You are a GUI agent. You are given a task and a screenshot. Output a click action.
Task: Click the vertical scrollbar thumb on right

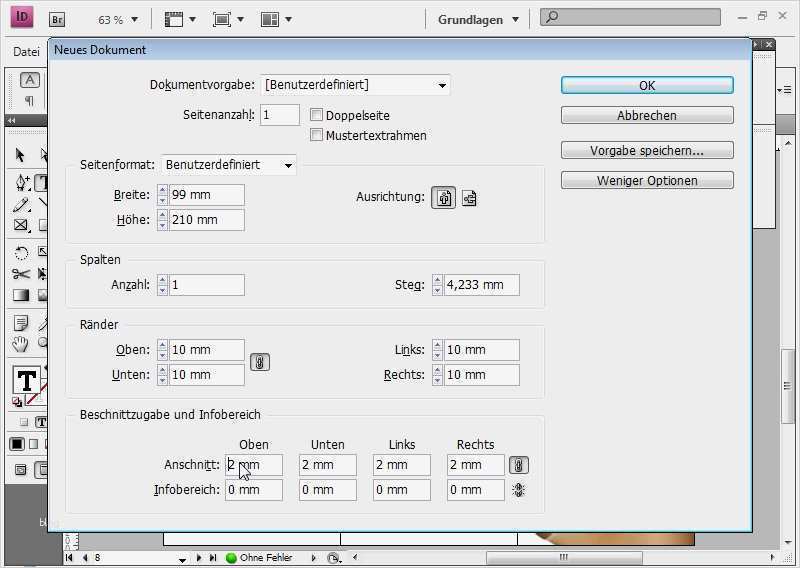pos(787,386)
